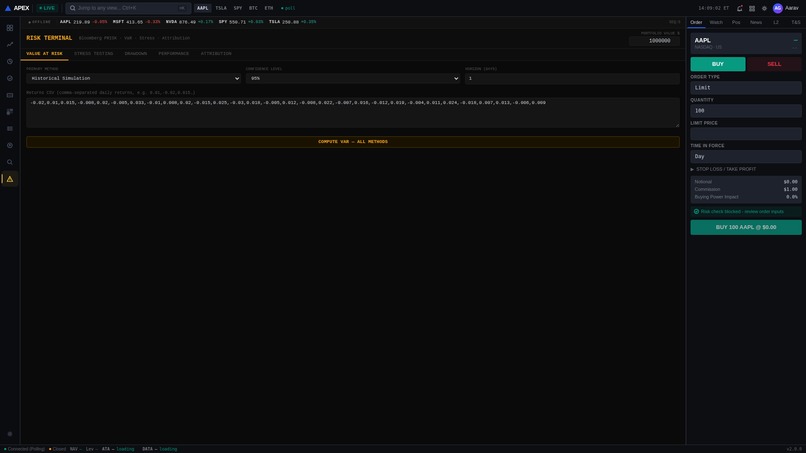Open settings gear icon in top bar
The image size is (806, 453).
[764, 8]
